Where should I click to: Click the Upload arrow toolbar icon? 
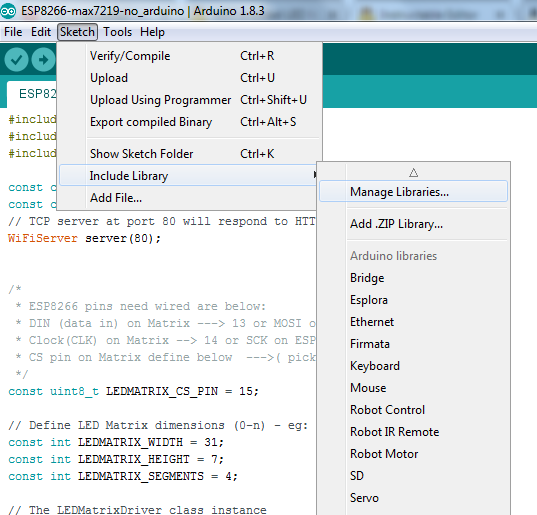pyautogui.click(x=43, y=60)
